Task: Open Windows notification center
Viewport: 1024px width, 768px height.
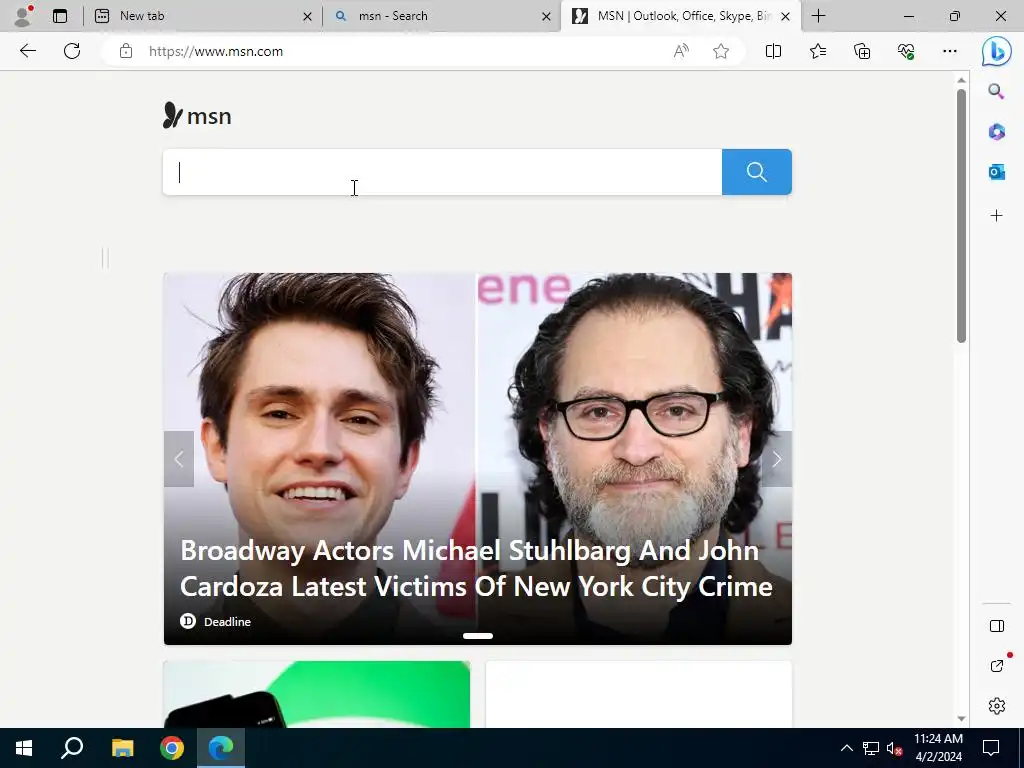Action: pos(991,748)
